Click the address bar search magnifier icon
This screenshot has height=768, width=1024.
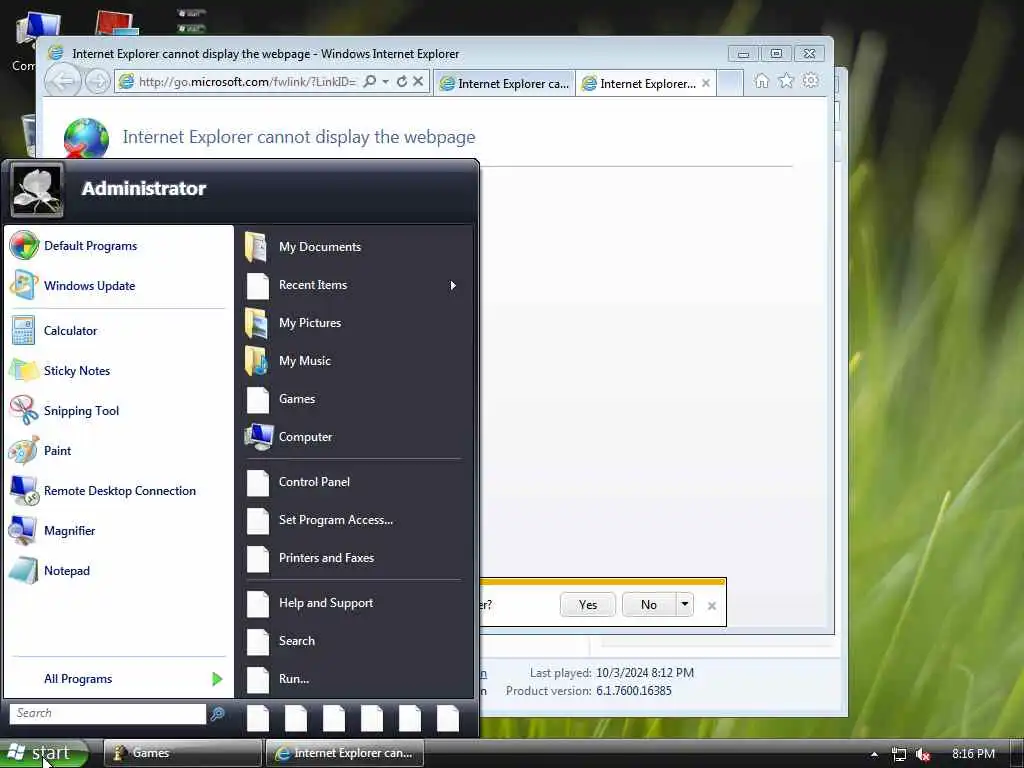[x=370, y=81]
